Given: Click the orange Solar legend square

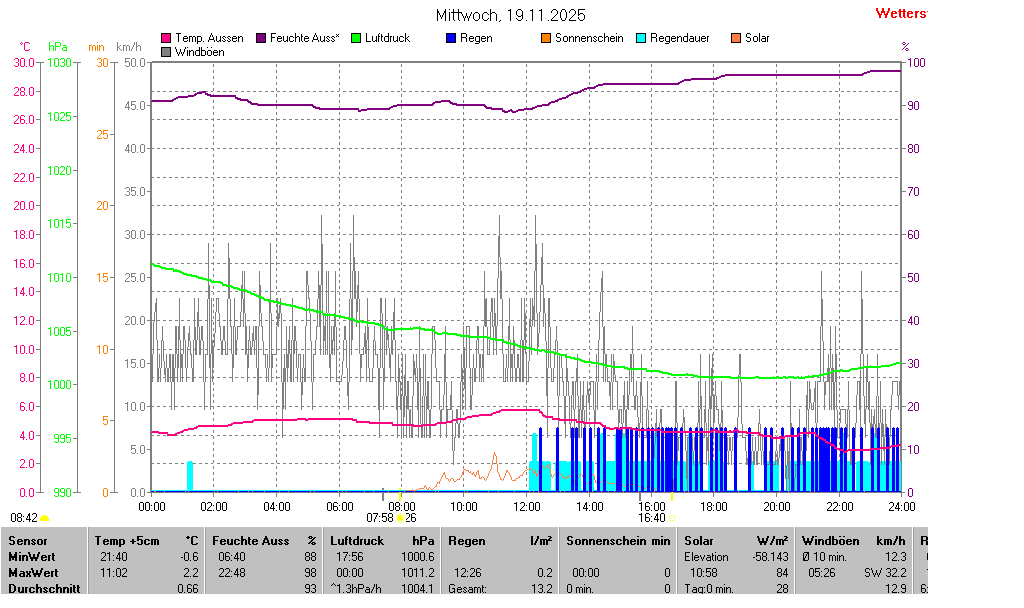Looking at the screenshot, I should coord(736,38).
